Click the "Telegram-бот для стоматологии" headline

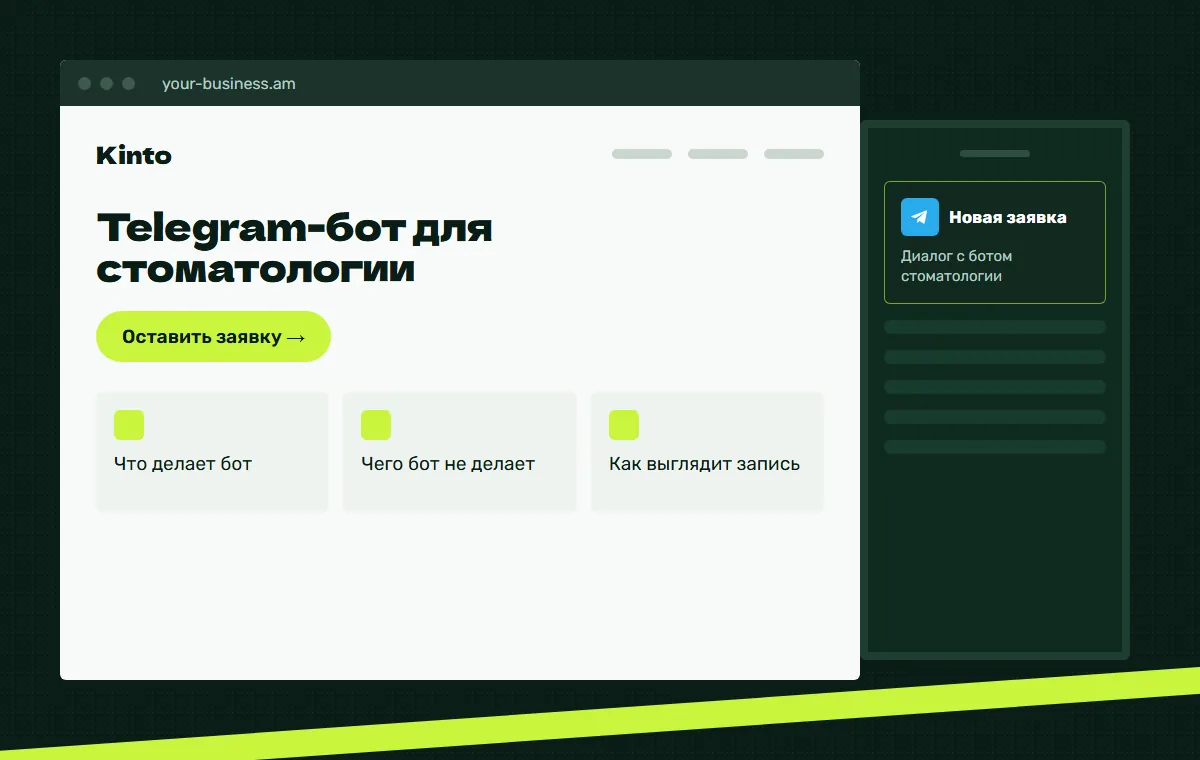[x=295, y=249]
